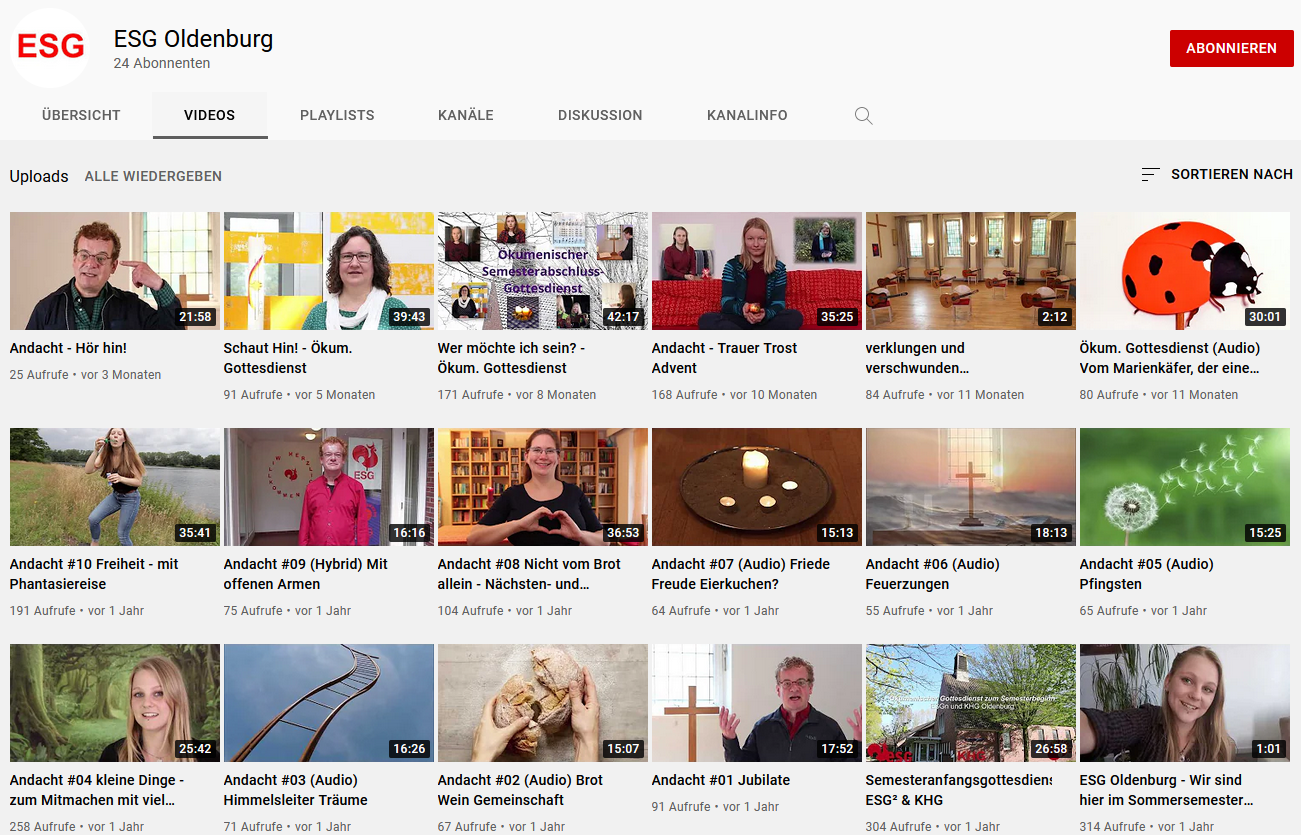Click '80 Aufrufe • vor 11 Monaten' text
The image size is (1301, 835).
point(1159,395)
